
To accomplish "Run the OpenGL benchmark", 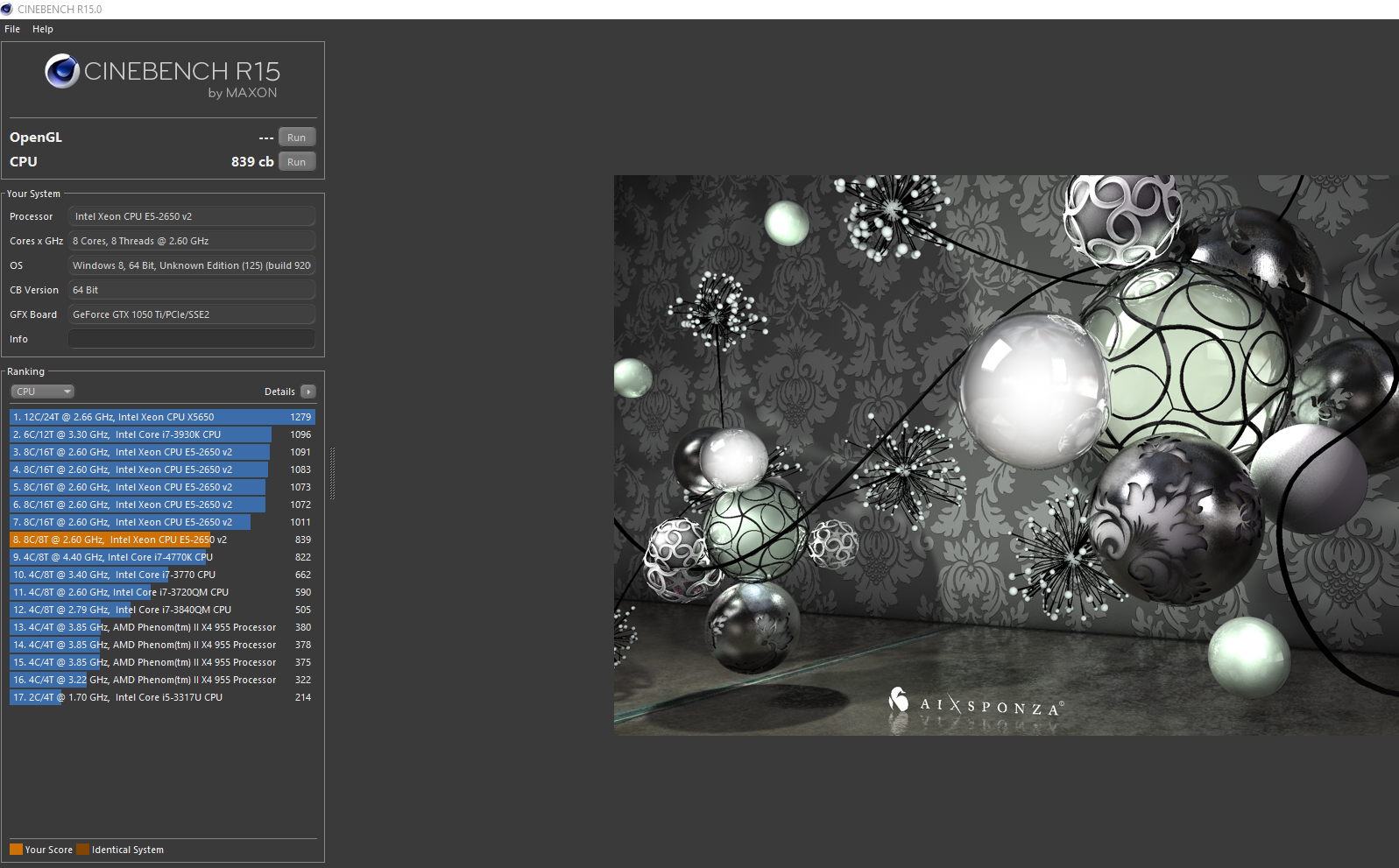I will click(297, 138).
